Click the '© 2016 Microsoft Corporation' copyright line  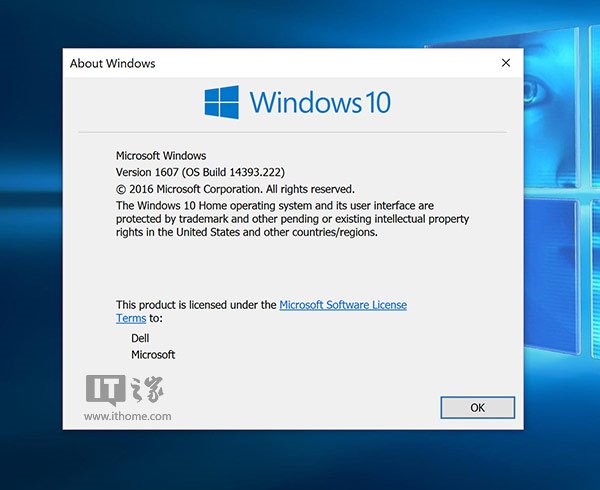click(x=235, y=189)
